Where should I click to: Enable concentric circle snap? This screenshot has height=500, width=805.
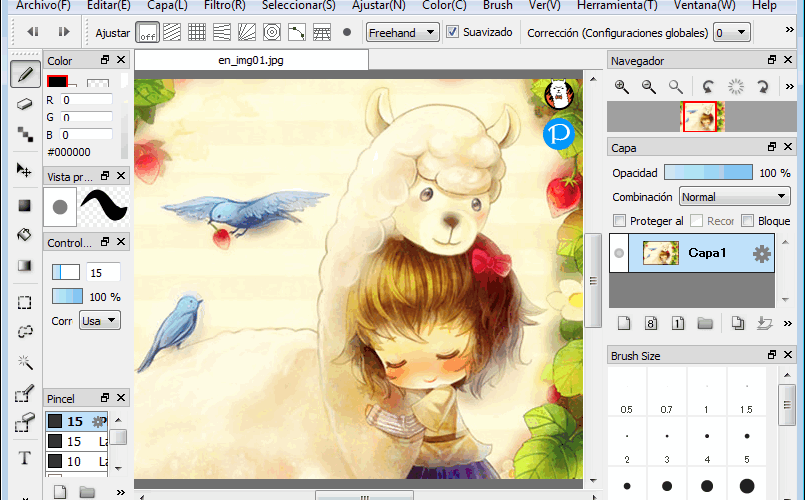pos(272,32)
